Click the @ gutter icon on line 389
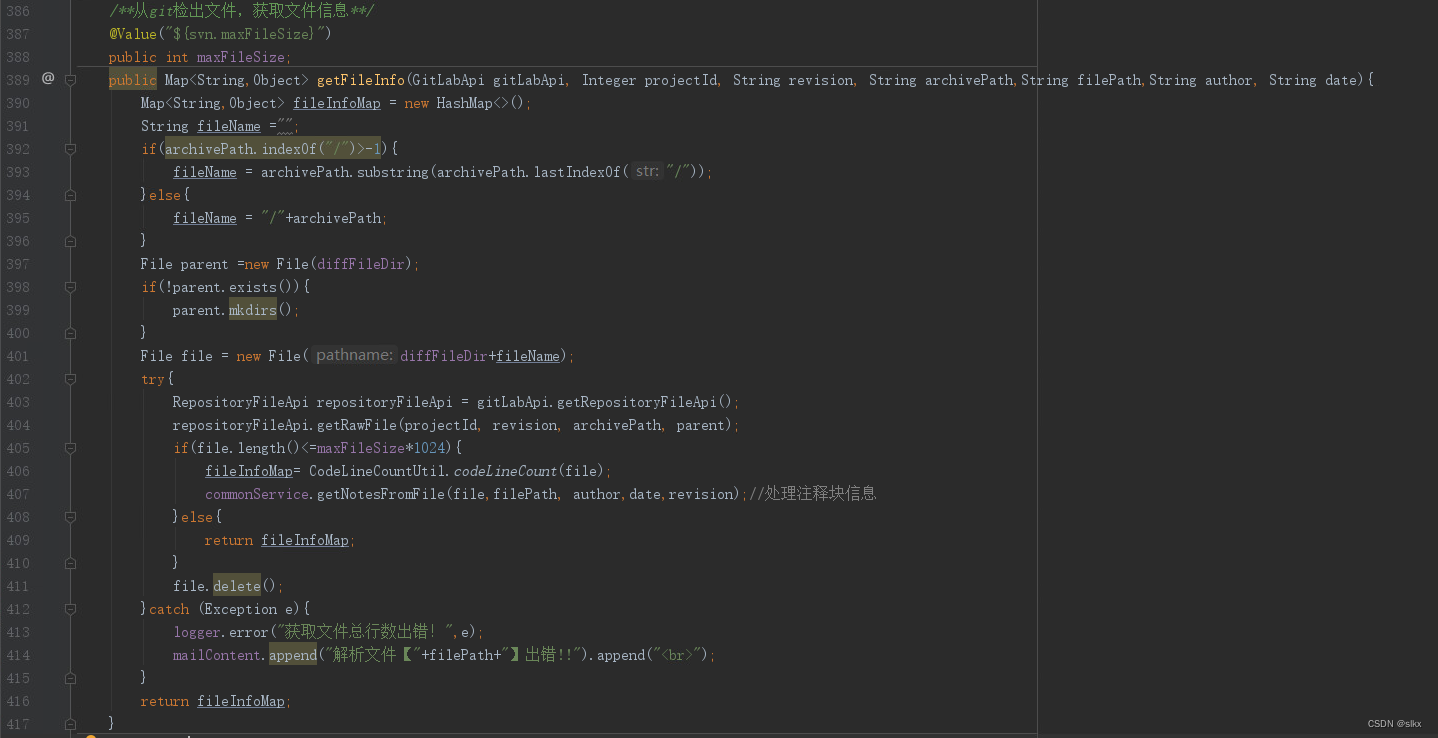1438x738 pixels. point(47,79)
